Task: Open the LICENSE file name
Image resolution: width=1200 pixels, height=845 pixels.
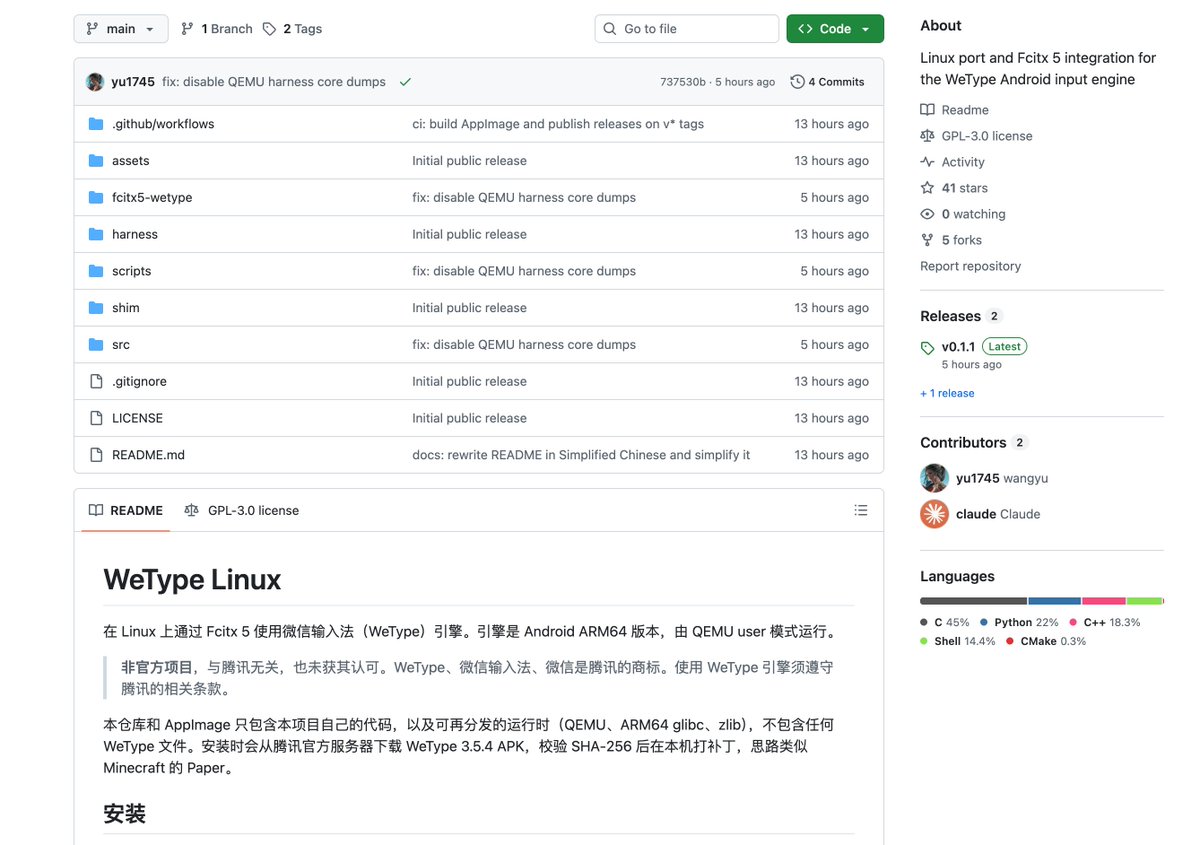Action: (137, 418)
